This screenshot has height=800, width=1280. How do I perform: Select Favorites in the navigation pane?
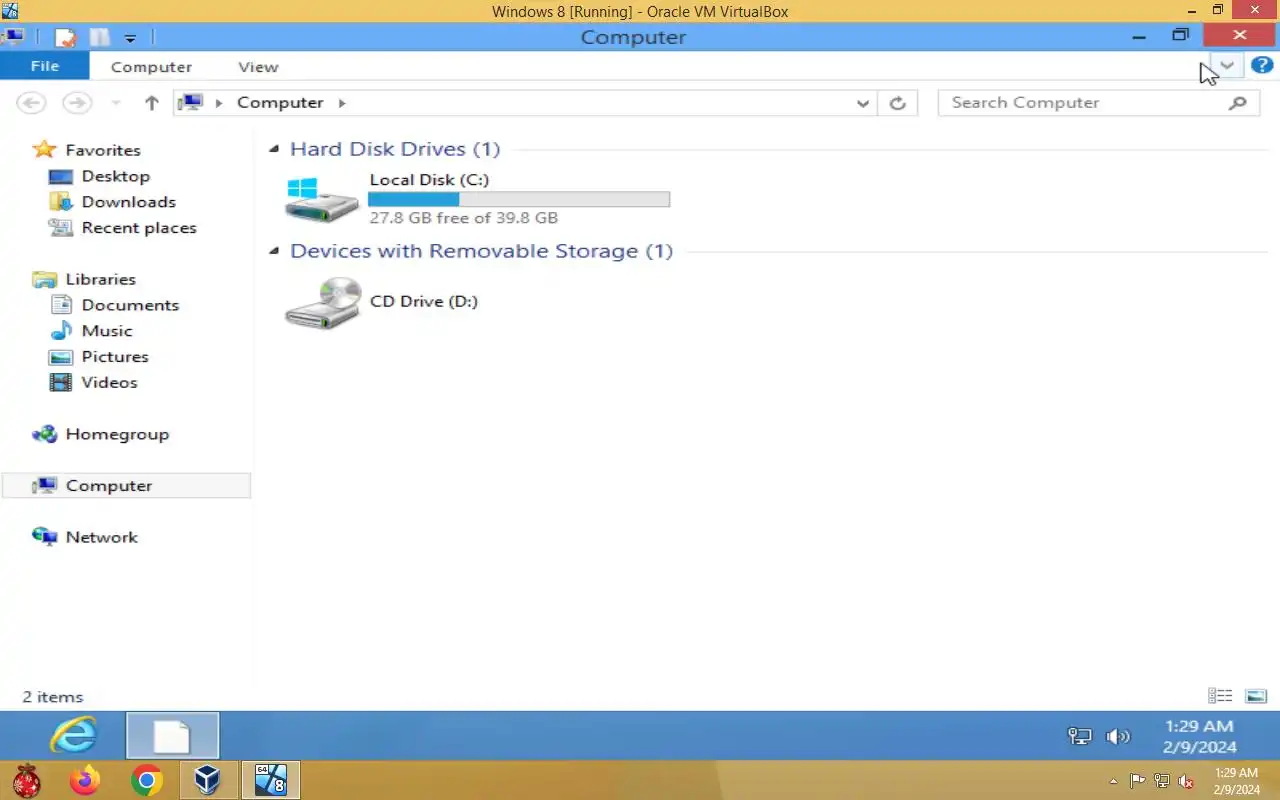tap(102, 150)
